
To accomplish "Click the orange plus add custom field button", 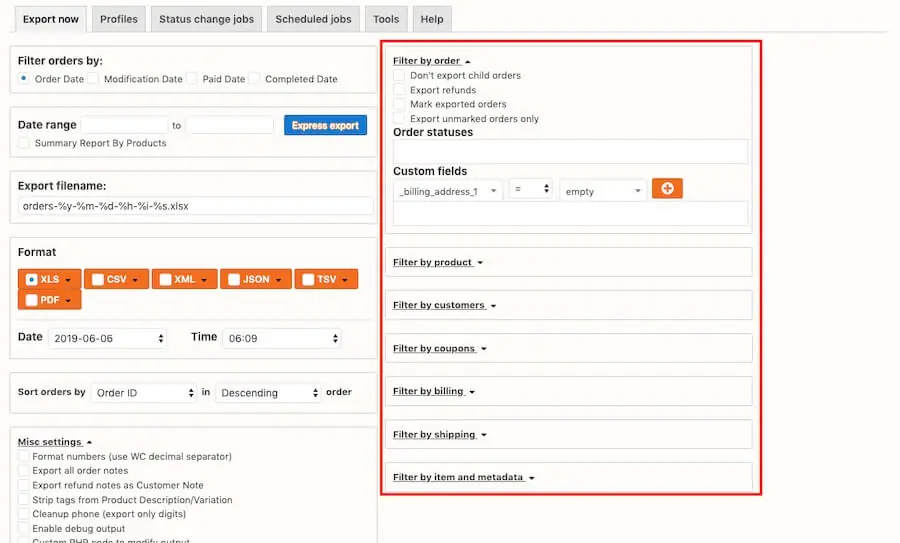I will 667,188.
